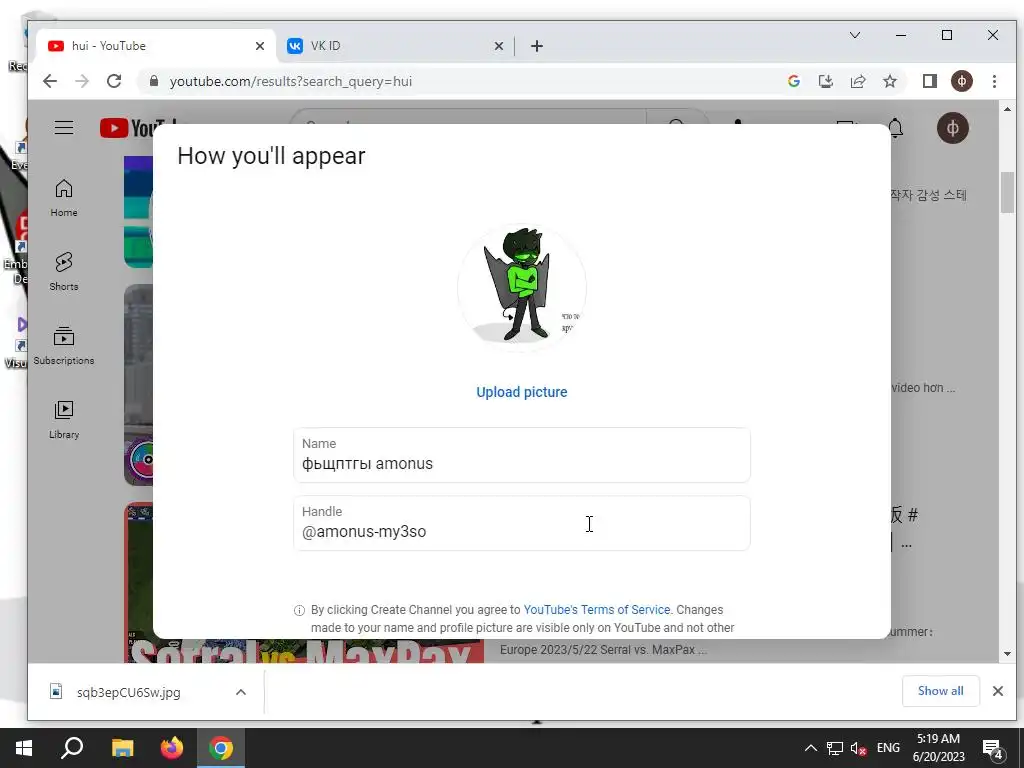Open Library in YouTube sidebar
This screenshot has width=1024, height=768.
tap(64, 419)
